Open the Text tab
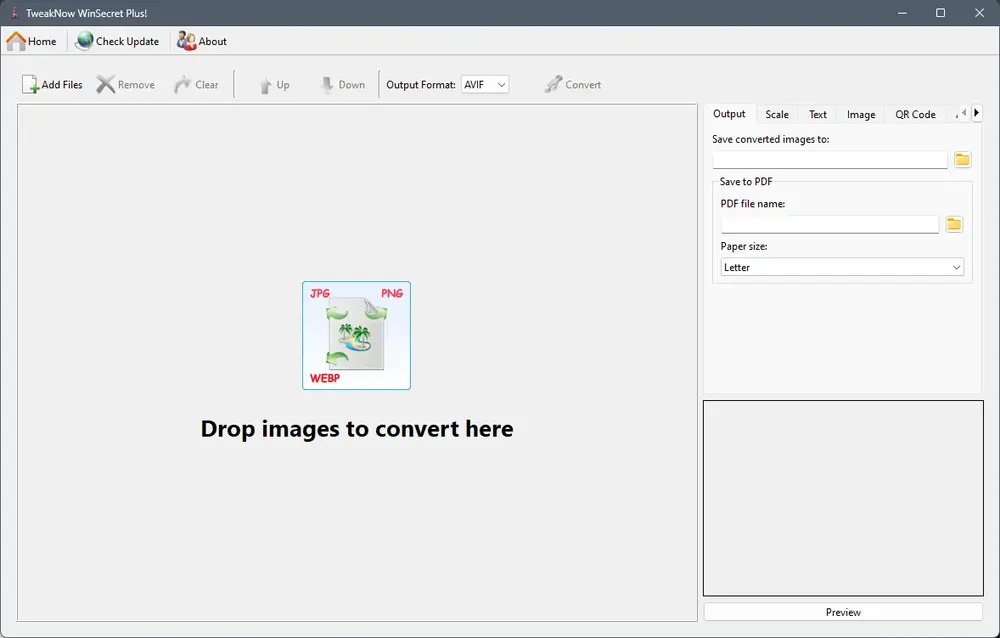 [818, 114]
